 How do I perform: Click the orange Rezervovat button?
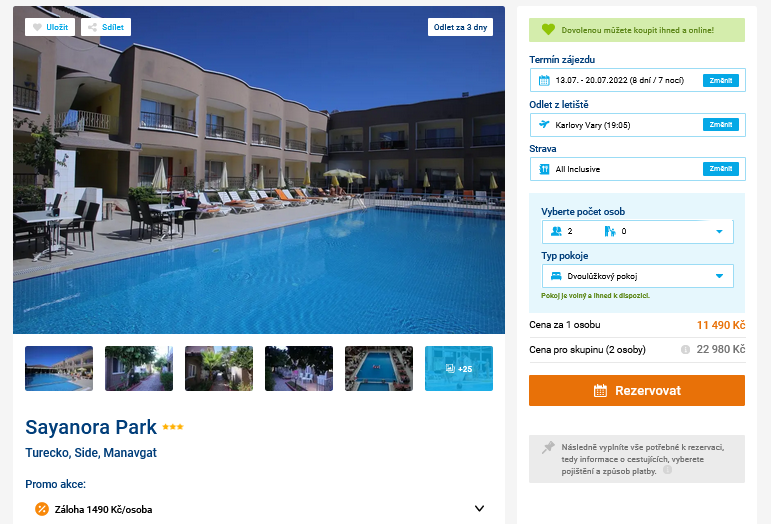click(x=637, y=390)
